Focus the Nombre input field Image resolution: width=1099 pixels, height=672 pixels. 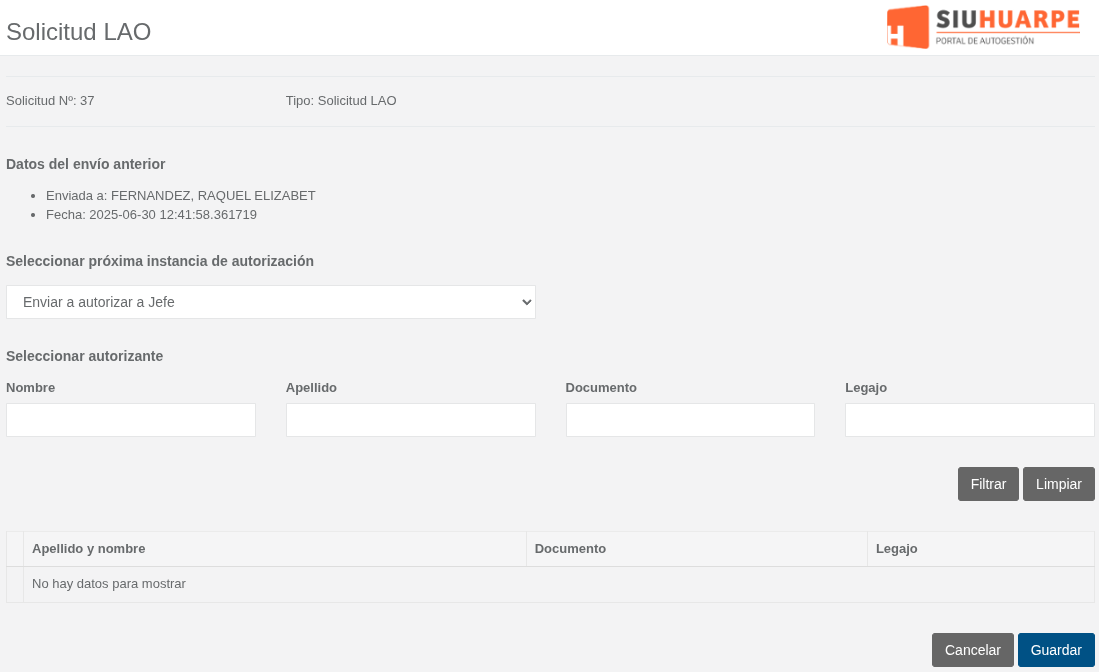131,420
